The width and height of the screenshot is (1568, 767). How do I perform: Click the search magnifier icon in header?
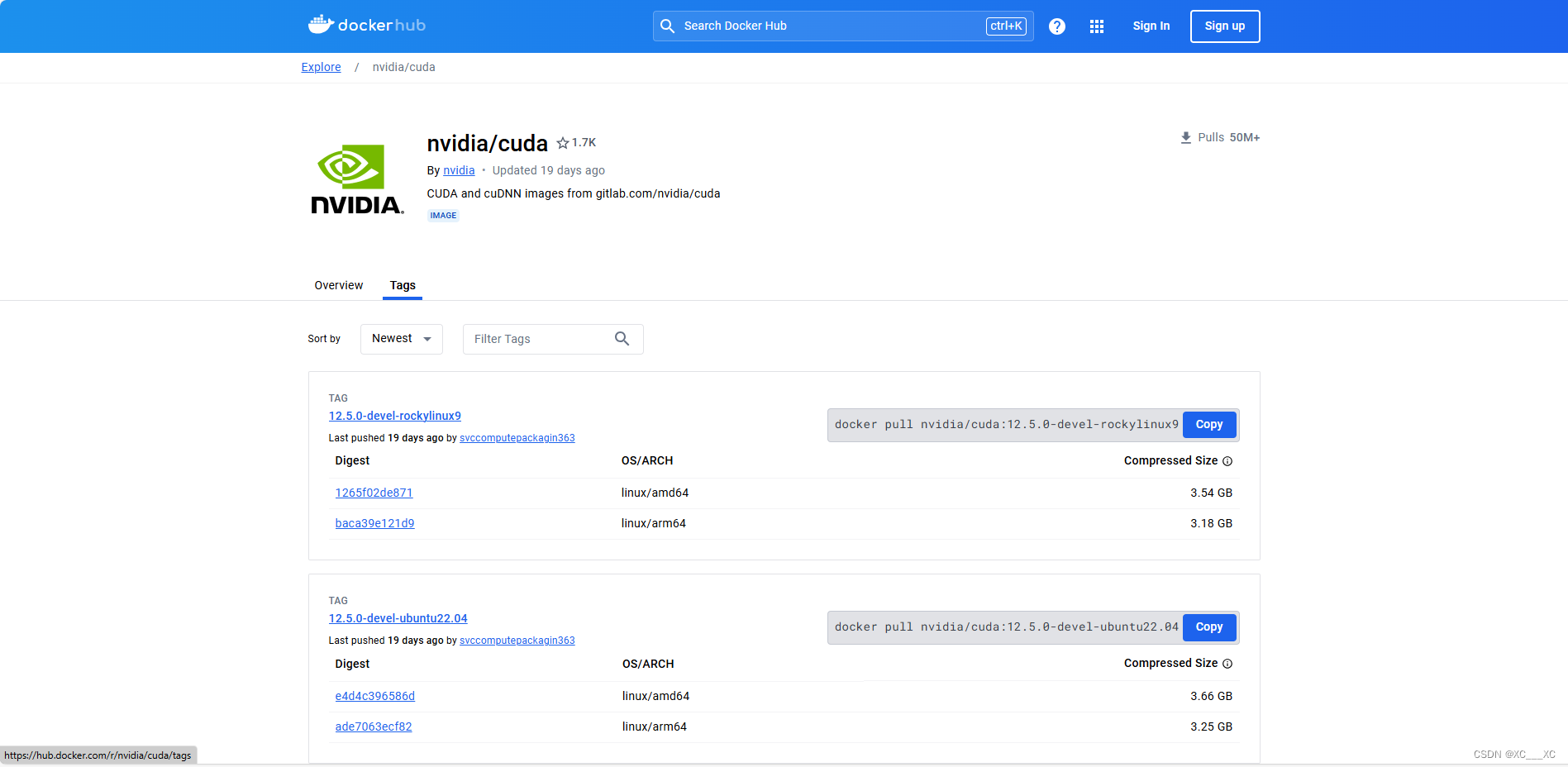tap(668, 26)
